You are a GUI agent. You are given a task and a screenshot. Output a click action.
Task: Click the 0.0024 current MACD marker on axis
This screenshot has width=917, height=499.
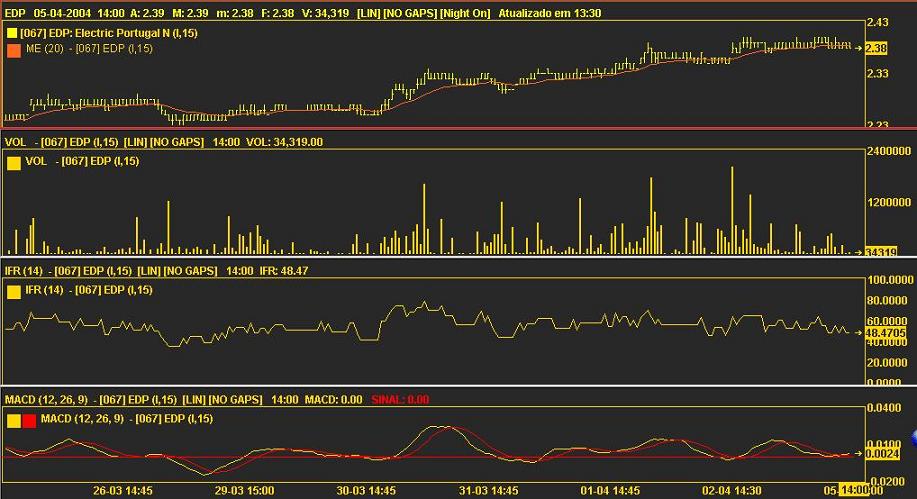(882, 453)
